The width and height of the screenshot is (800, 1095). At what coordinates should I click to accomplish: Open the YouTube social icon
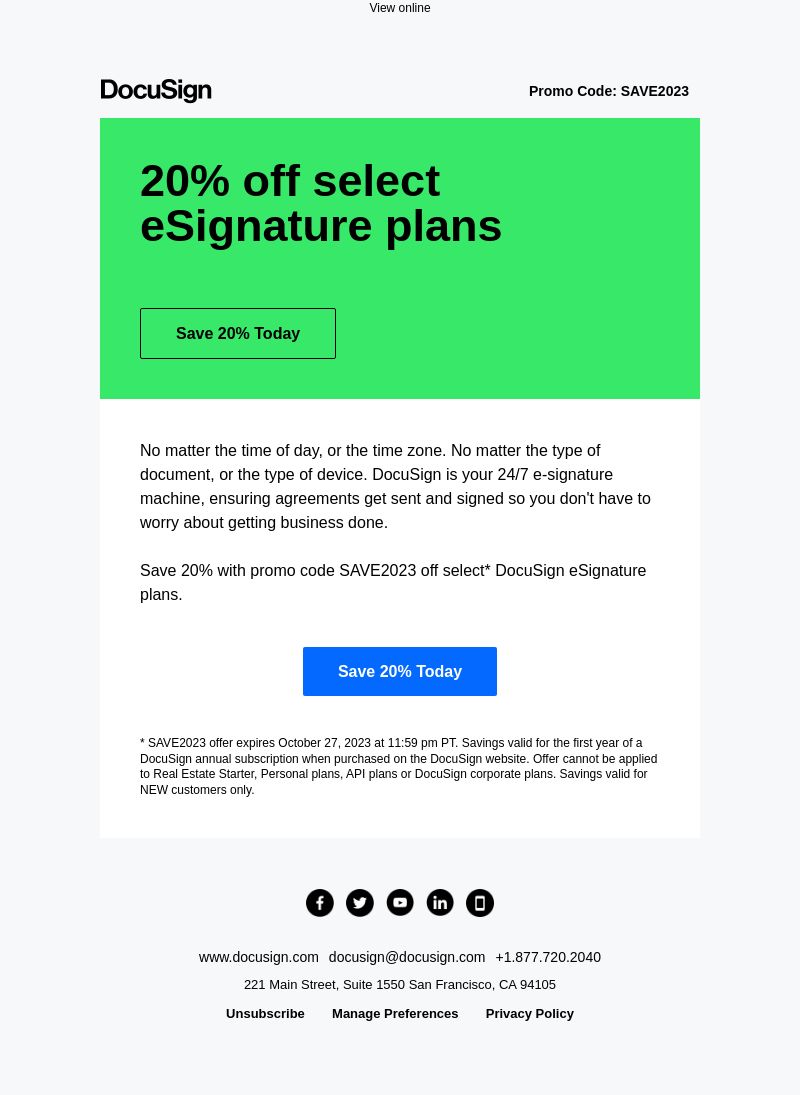click(x=400, y=903)
